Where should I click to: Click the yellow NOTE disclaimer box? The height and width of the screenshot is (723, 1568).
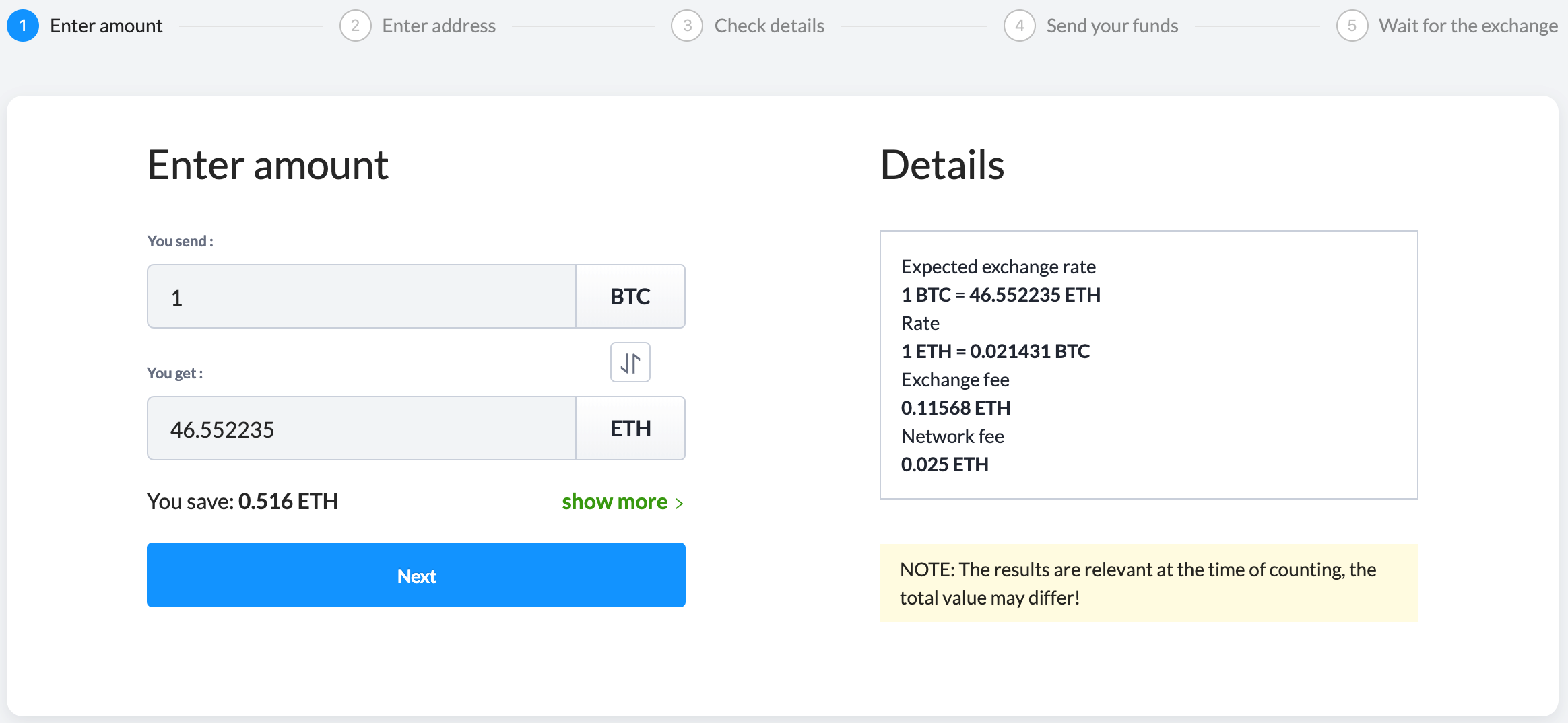(1148, 583)
